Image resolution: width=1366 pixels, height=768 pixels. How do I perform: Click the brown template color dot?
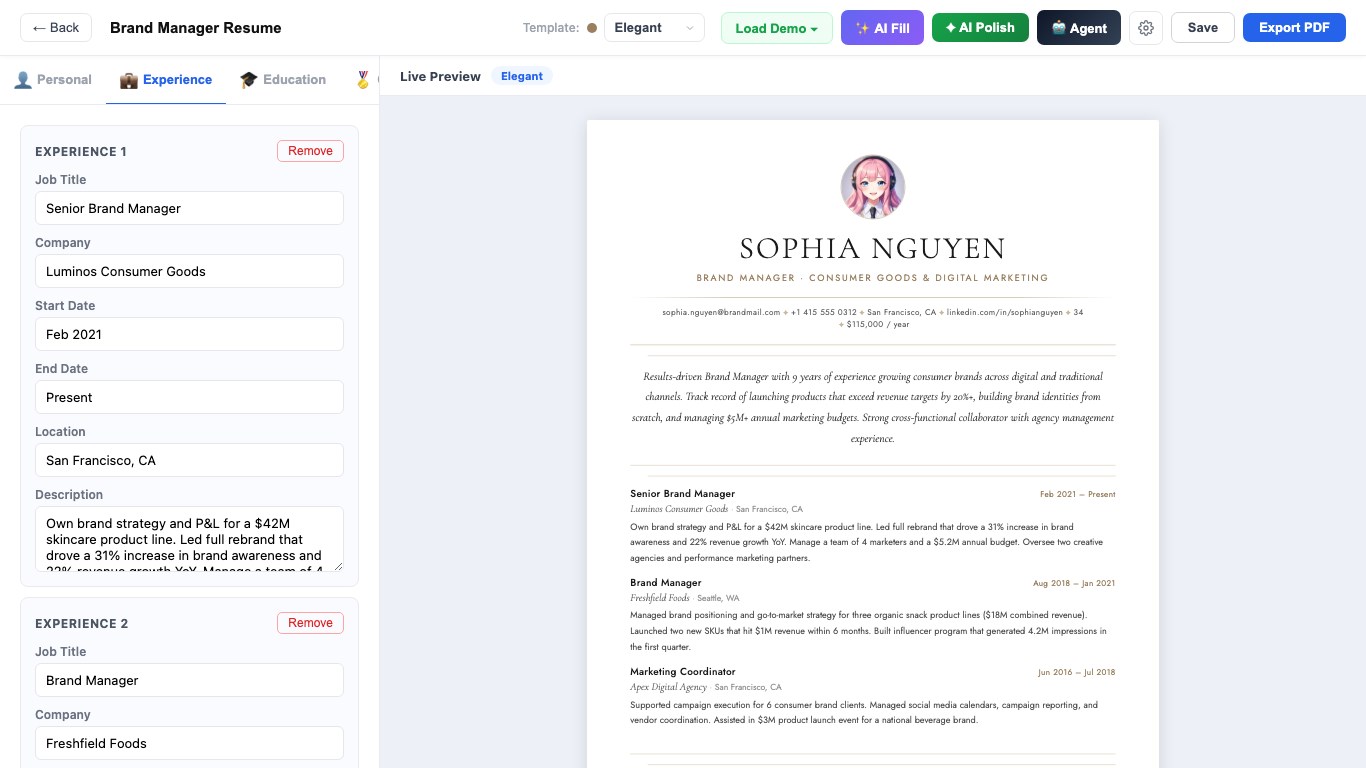(x=592, y=28)
